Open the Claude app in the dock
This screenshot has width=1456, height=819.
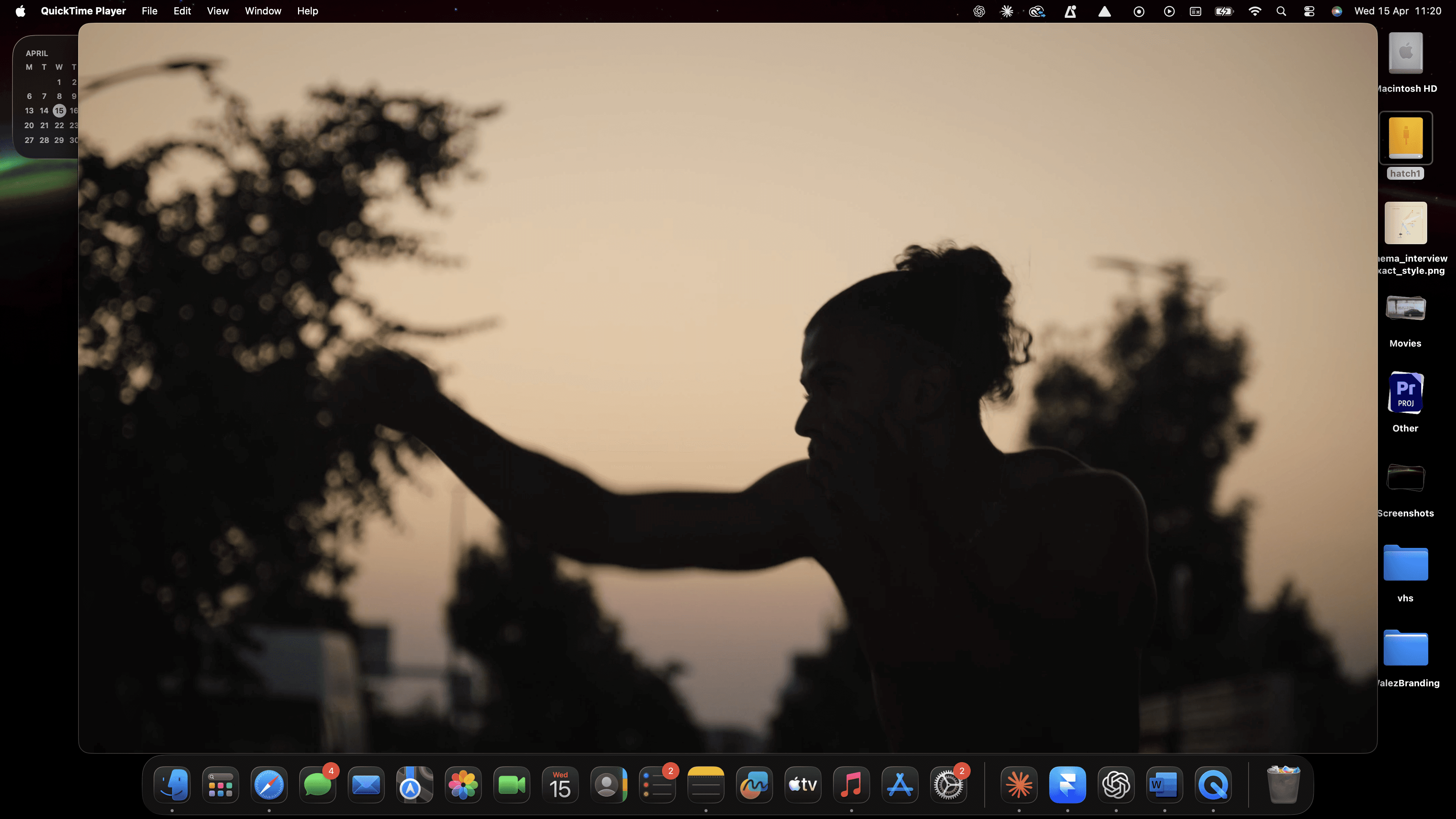pos(1018,784)
